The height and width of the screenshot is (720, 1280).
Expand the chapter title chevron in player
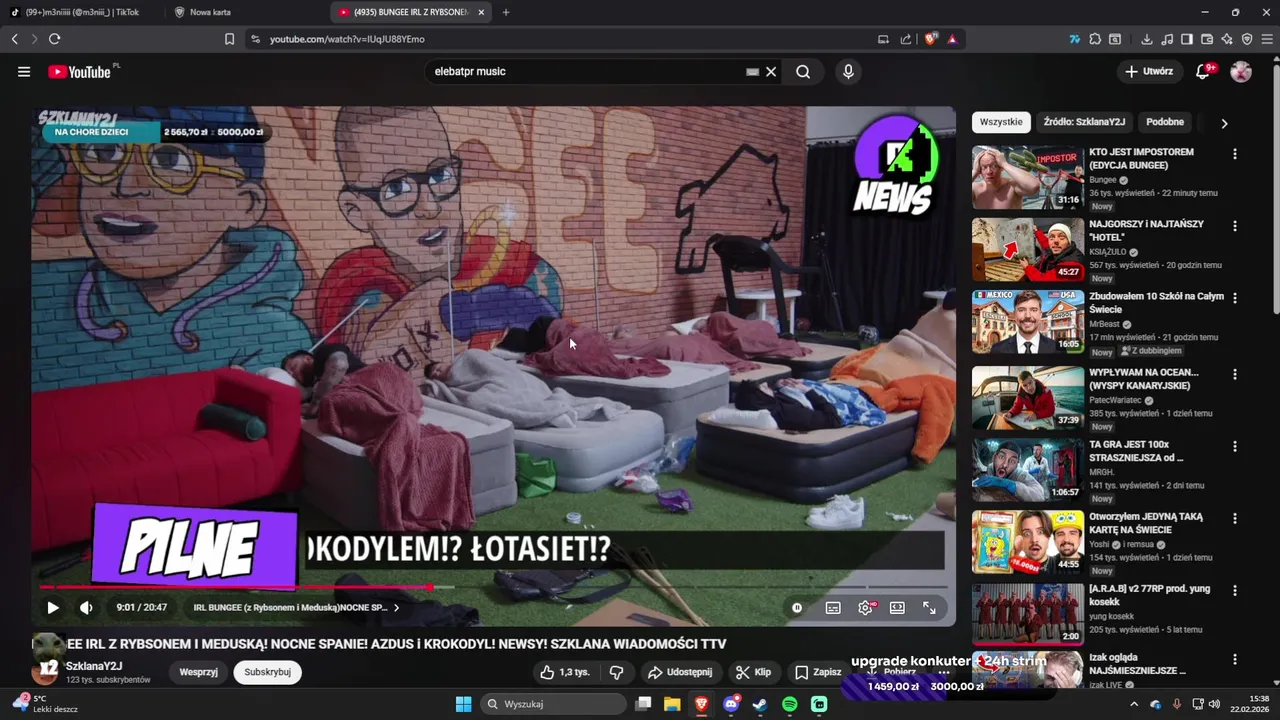(x=396, y=607)
